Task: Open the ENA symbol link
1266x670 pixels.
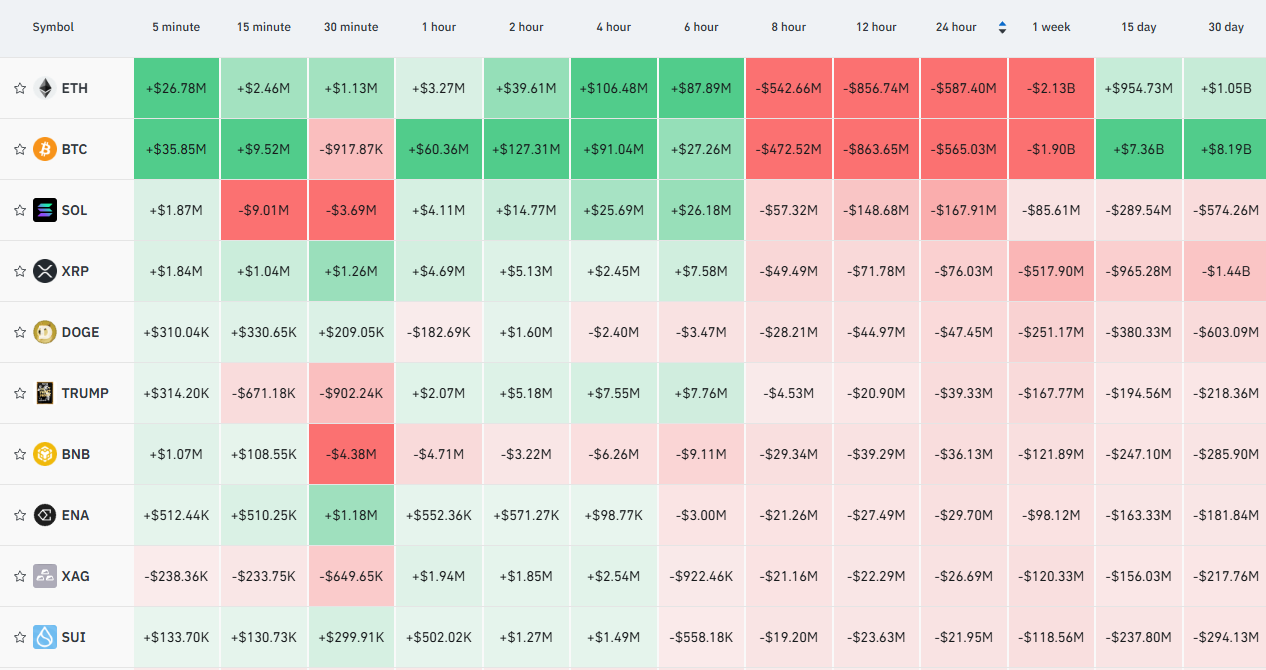Action: [x=76, y=515]
